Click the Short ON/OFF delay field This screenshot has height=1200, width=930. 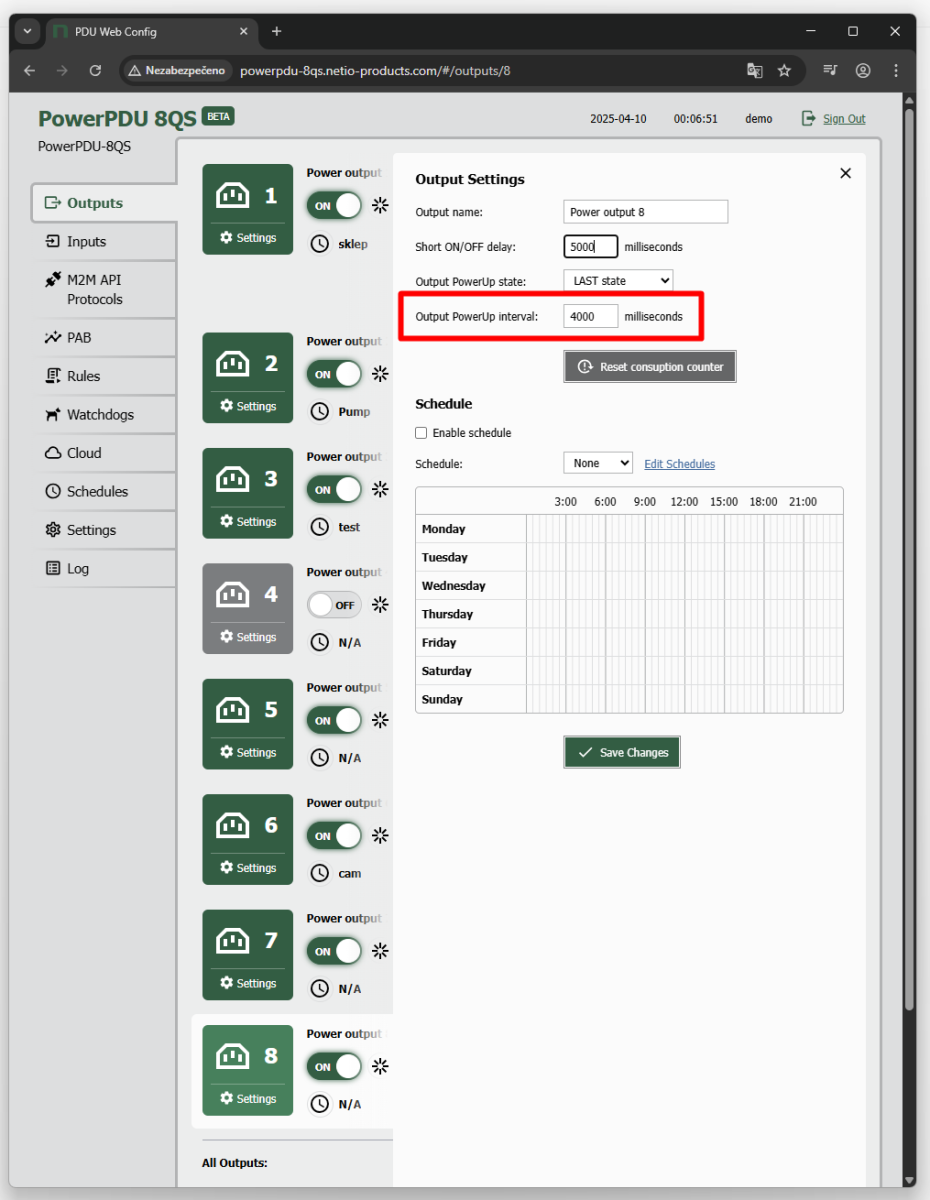point(591,246)
